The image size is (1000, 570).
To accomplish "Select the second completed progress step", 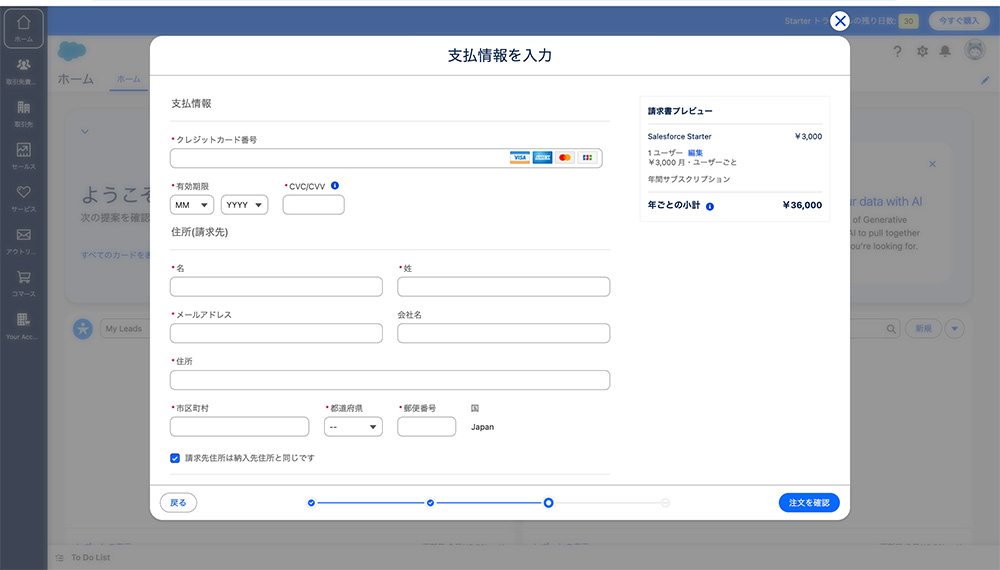I will 430,503.
